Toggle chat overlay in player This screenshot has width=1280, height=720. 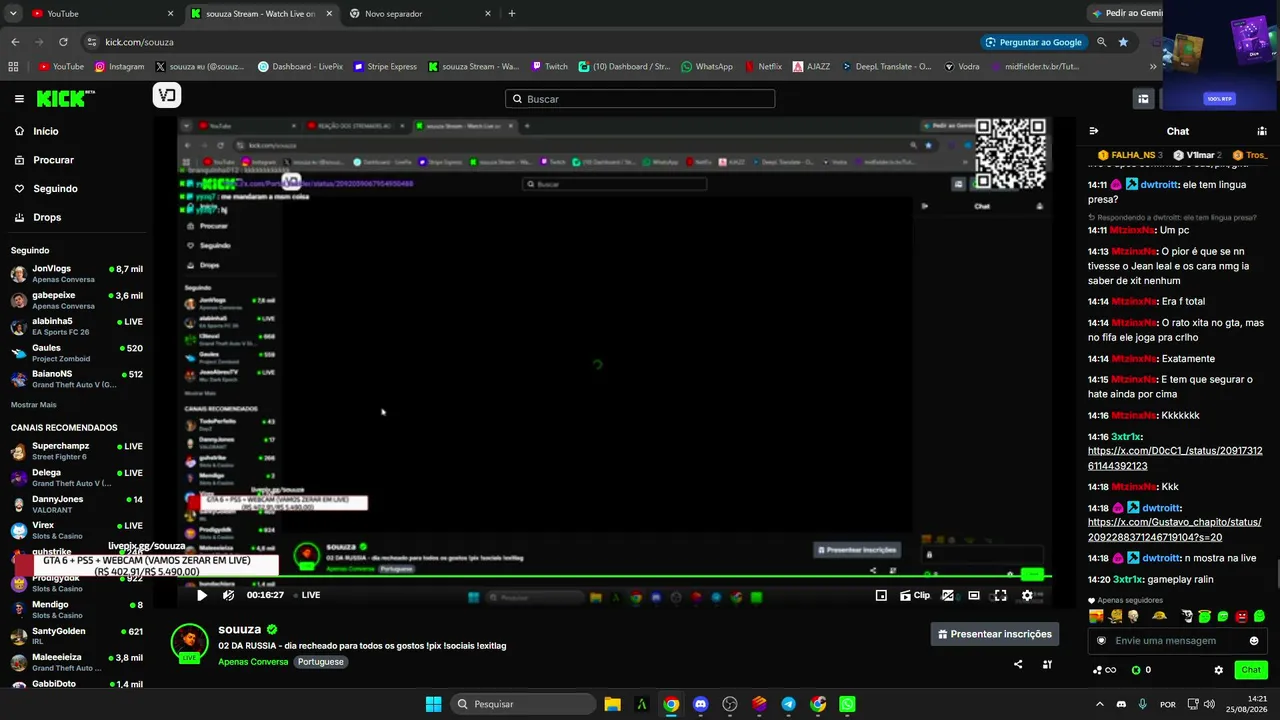pos(947,595)
